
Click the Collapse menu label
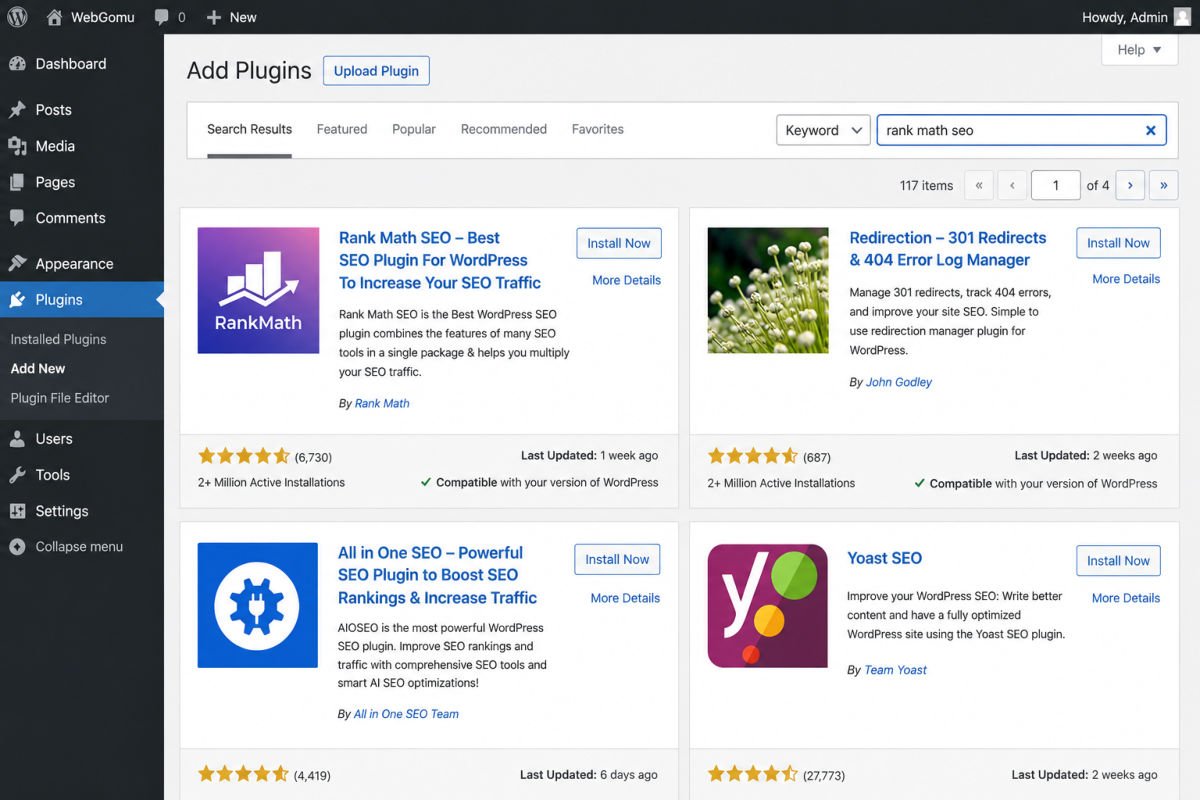point(79,547)
